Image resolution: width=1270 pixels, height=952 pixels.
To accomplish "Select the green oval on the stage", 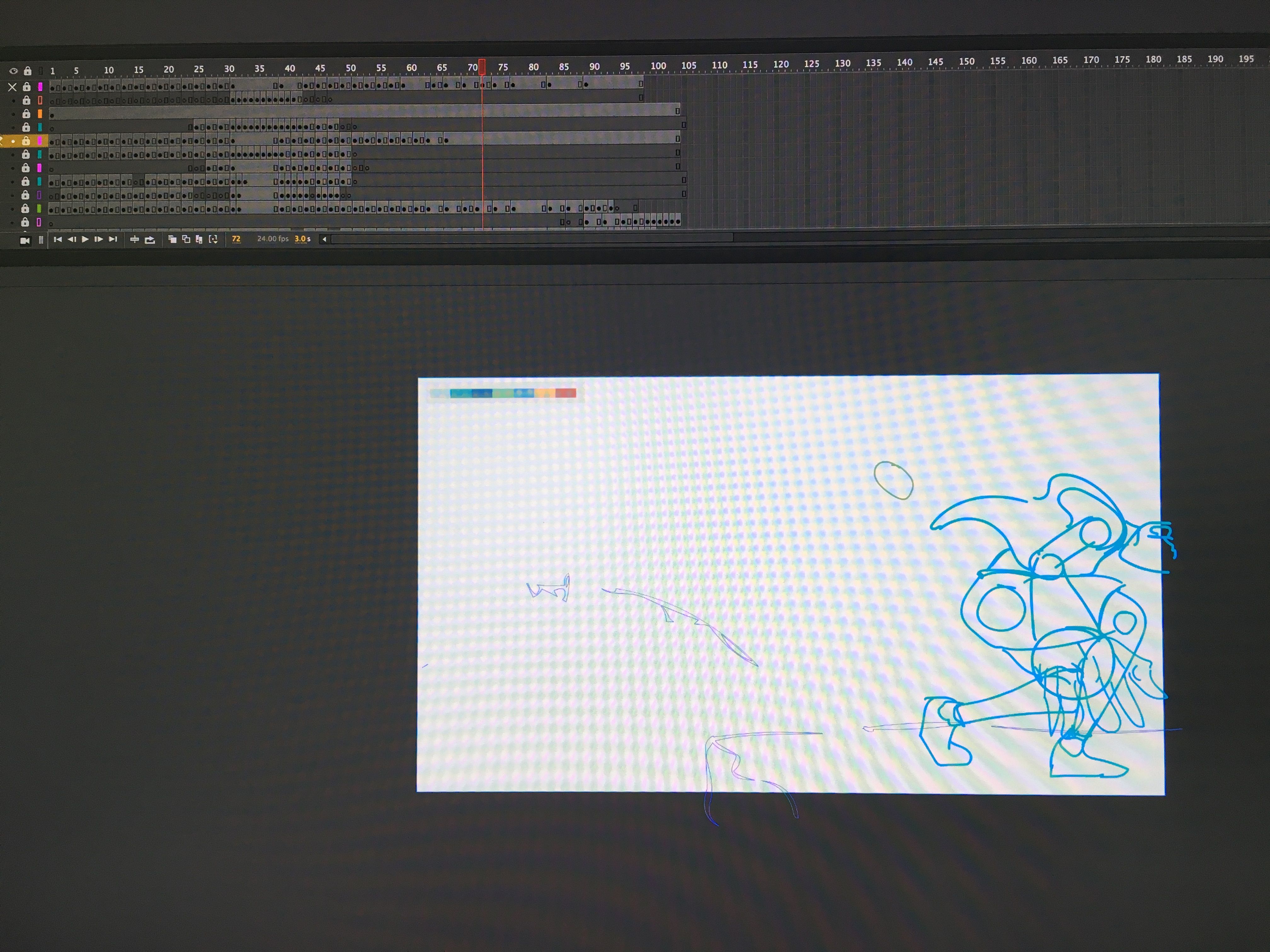I will (893, 480).
